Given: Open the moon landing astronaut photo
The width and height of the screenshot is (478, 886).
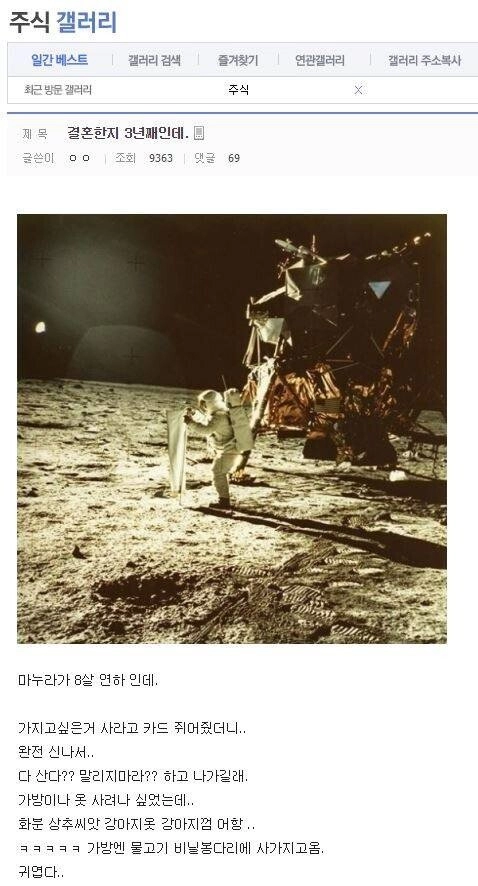Looking at the screenshot, I should pyautogui.click(x=232, y=428).
